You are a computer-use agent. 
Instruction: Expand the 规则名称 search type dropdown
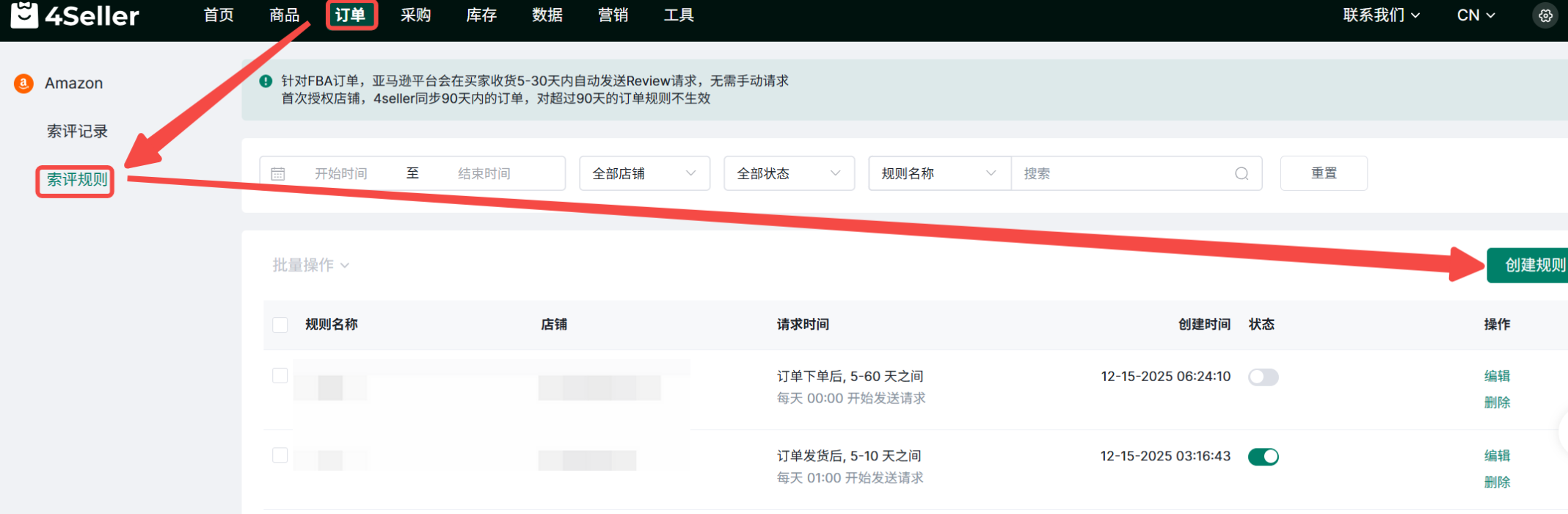938,174
